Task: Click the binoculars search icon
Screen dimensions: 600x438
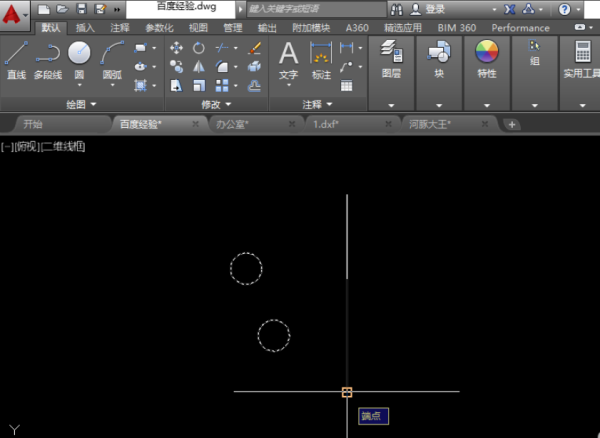Action: click(396, 10)
